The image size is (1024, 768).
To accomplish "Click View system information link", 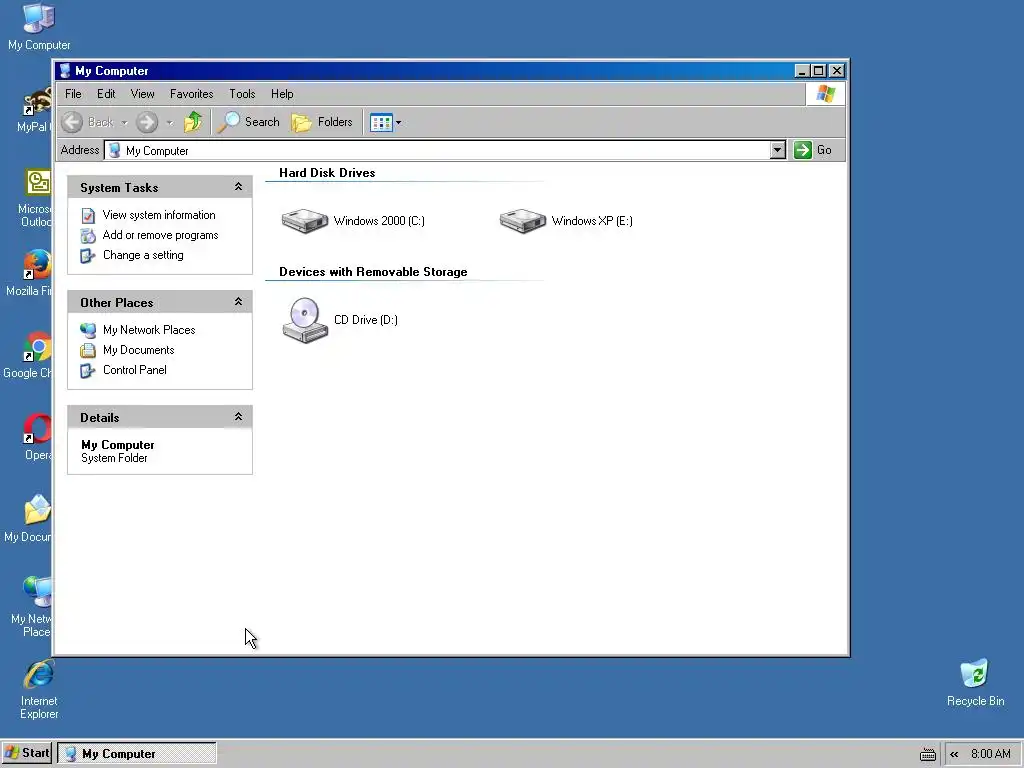I will pos(159,215).
